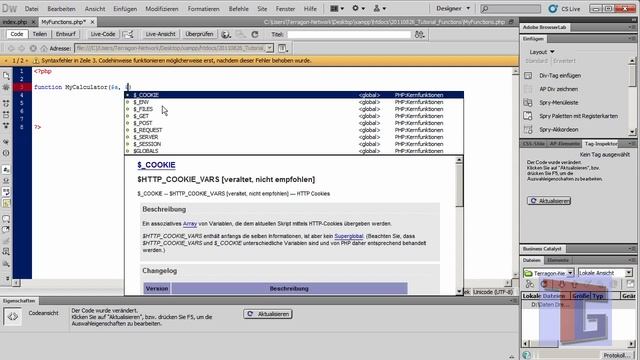Click the preview in browser globe icon
Screen dimensions: 640x360
point(226,35)
